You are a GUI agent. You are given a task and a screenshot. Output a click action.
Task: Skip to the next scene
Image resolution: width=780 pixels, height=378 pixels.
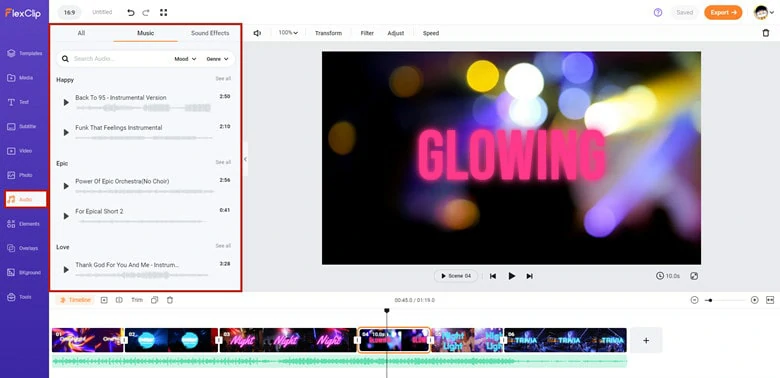click(529, 276)
